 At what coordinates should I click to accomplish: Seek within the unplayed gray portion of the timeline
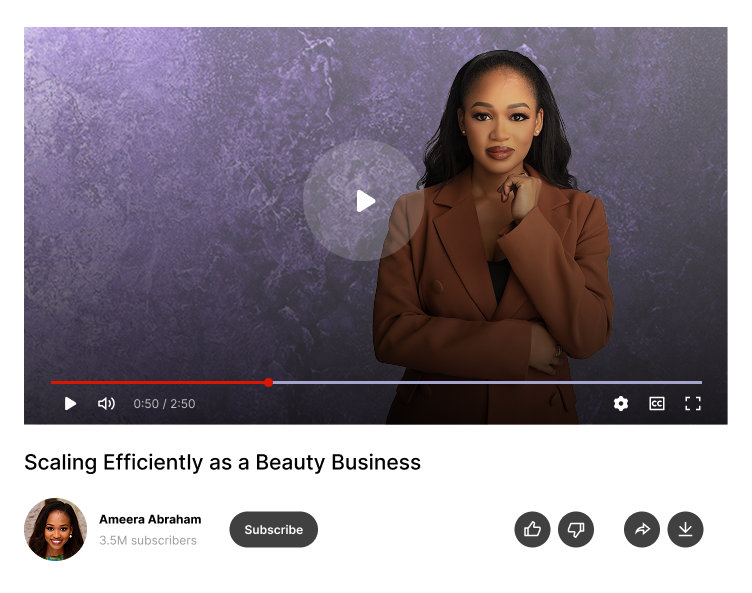[487, 382]
